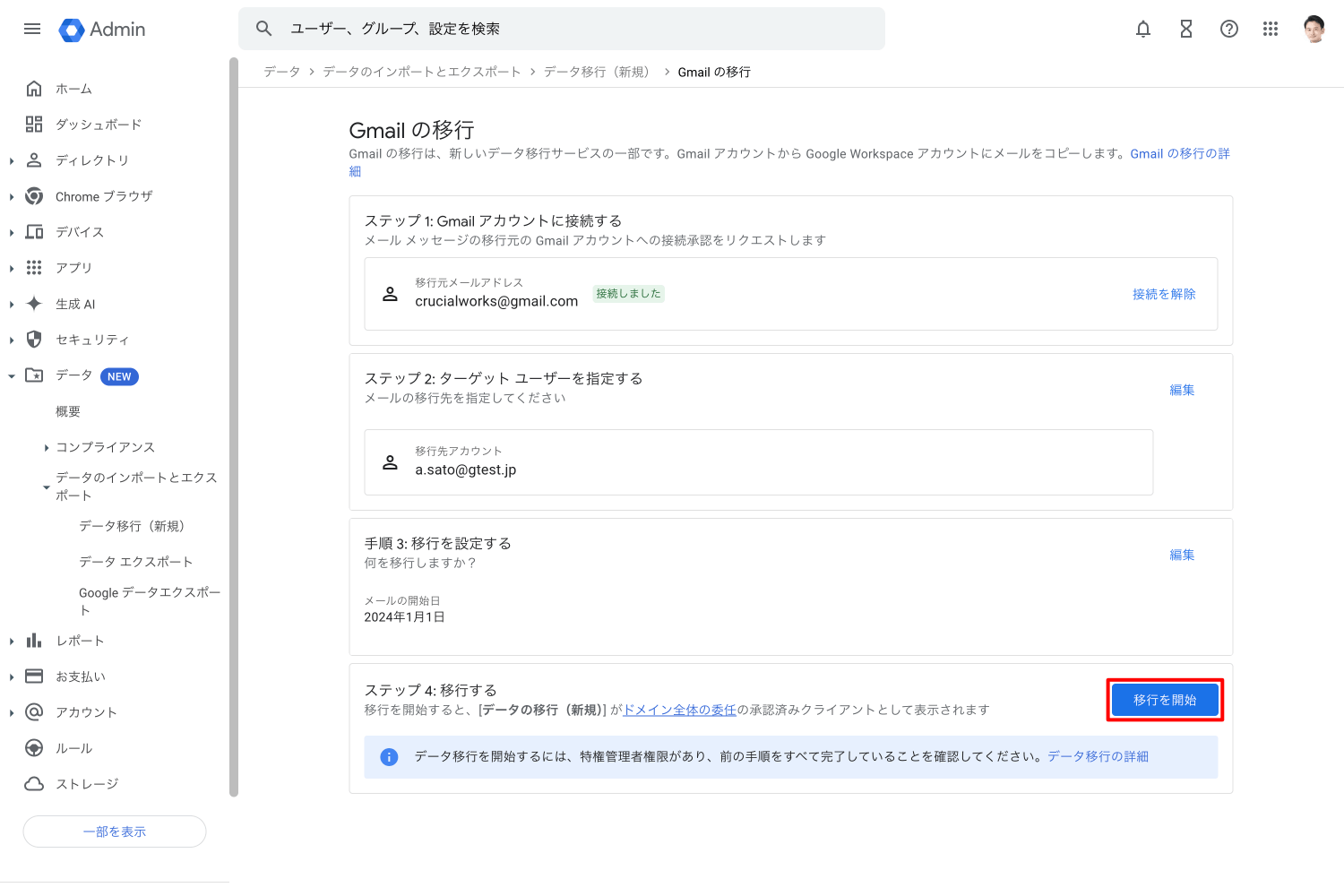Open データ エクスポート in sidebar
The width and height of the screenshot is (1344, 896).
pyautogui.click(x=135, y=562)
